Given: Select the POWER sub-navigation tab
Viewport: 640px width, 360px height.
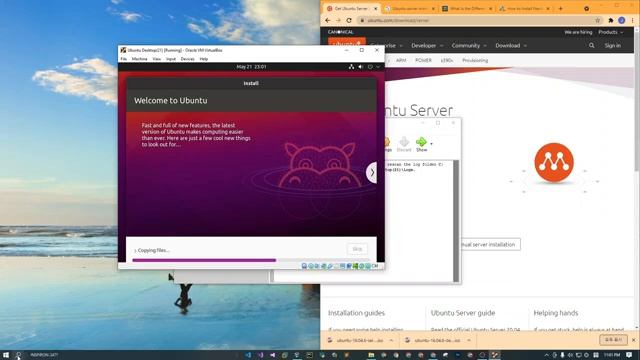Looking at the screenshot, I should [x=423, y=60].
